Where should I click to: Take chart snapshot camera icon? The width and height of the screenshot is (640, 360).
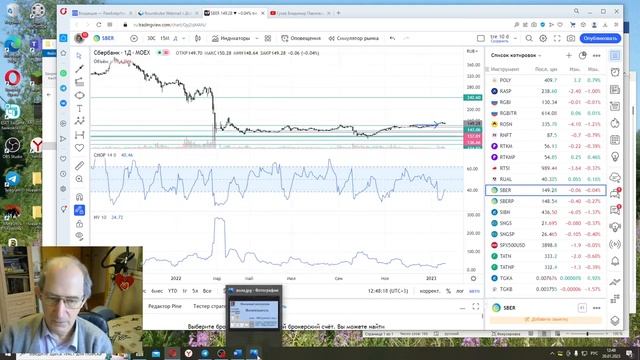[x=571, y=38]
